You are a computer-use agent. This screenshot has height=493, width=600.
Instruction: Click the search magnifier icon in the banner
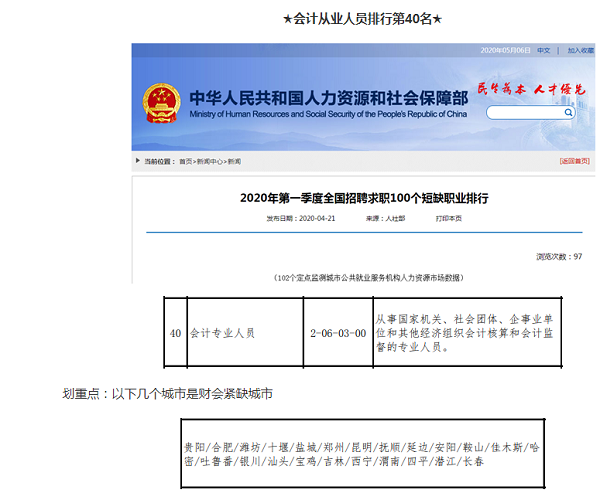(x=568, y=113)
